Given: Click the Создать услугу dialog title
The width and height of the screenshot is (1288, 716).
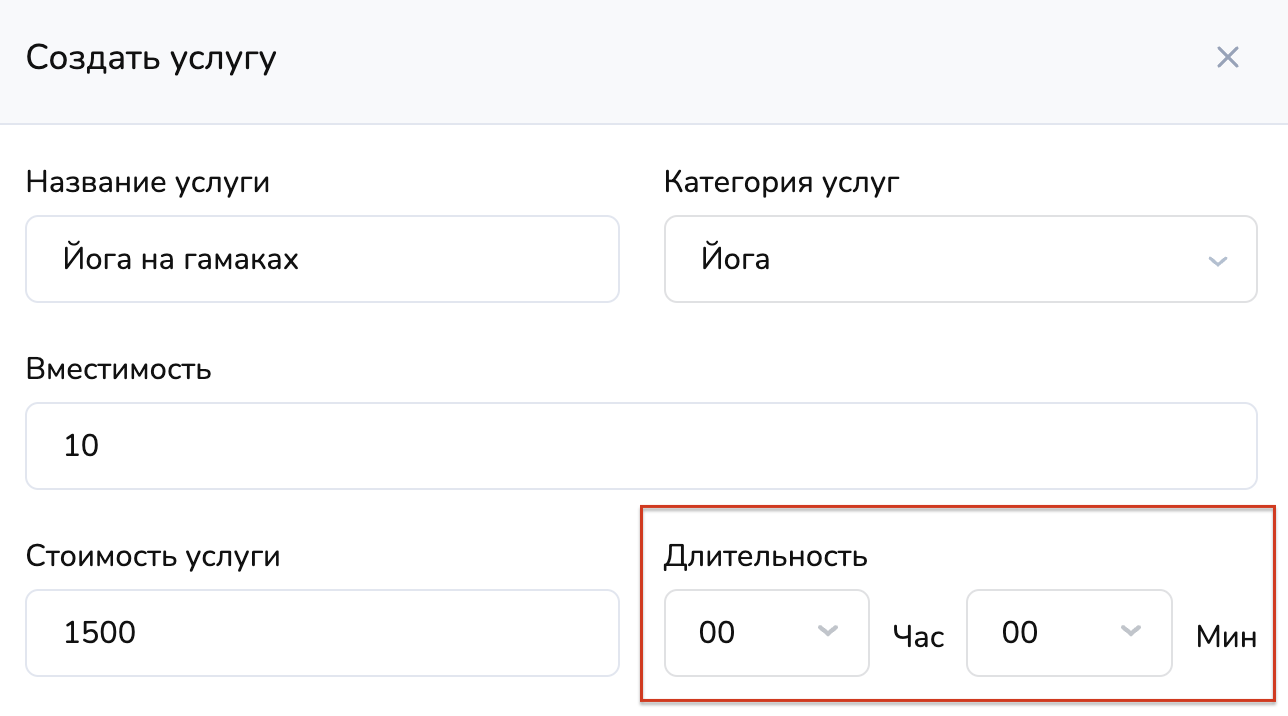Looking at the screenshot, I should [151, 58].
